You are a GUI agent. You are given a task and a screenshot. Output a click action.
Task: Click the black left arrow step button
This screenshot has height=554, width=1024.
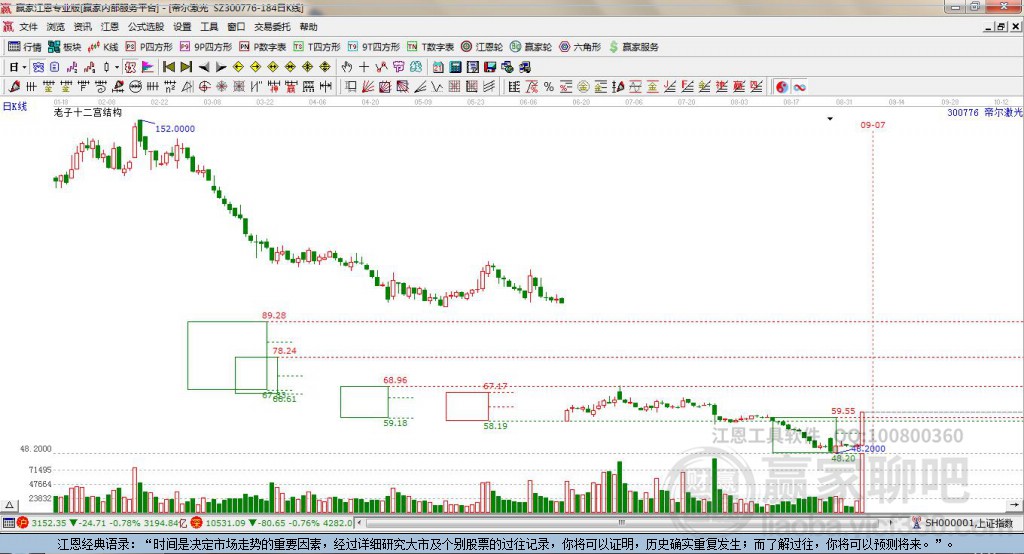(x=204, y=67)
